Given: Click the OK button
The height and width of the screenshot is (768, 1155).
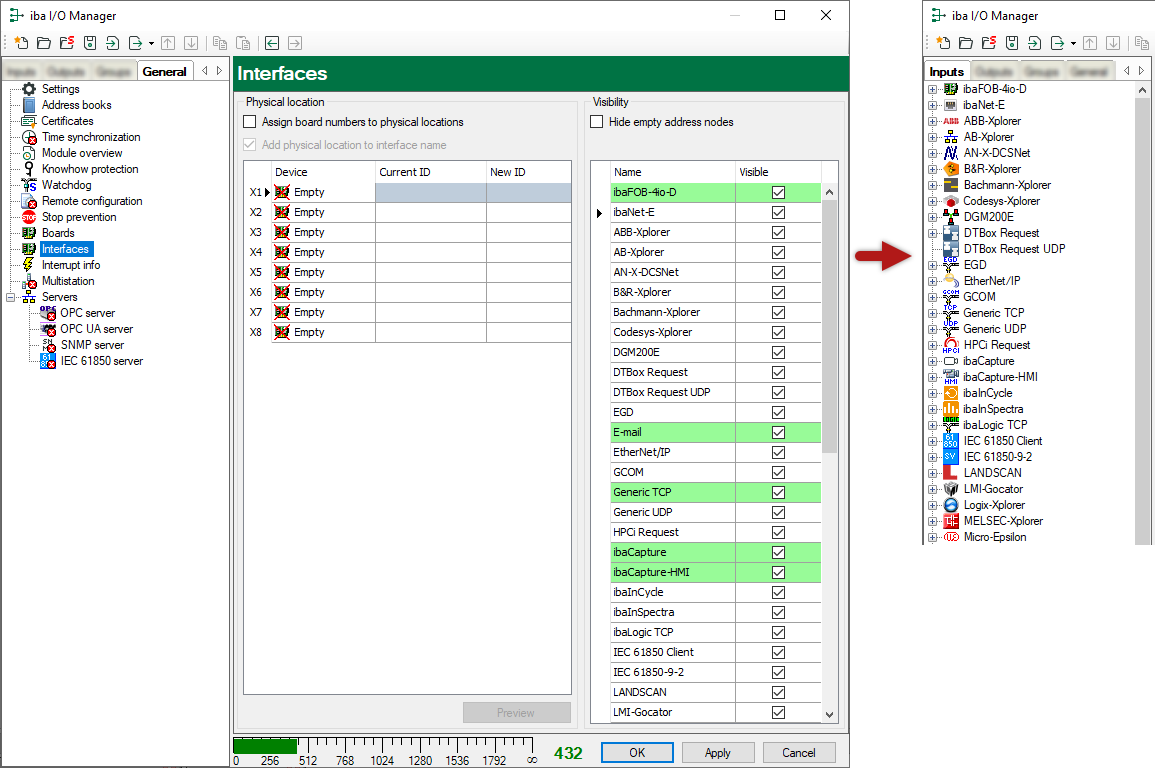Looking at the screenshot, I should point(637,753).
